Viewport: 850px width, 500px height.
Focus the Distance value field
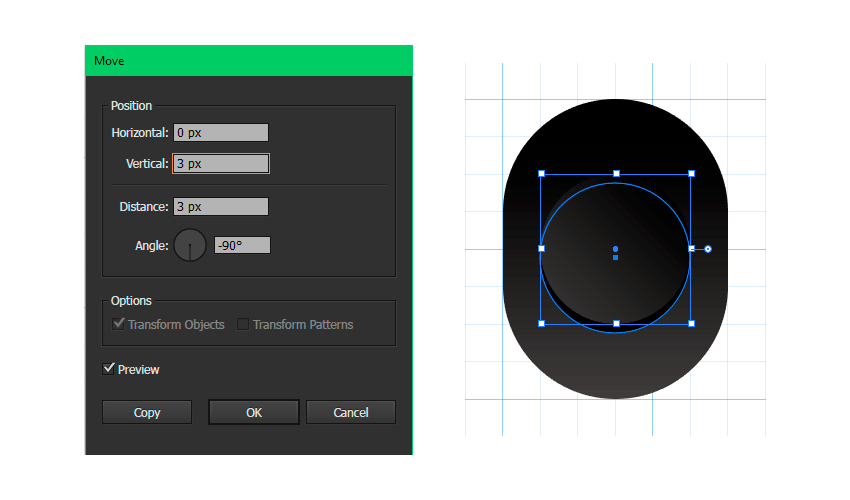(220, 207)
